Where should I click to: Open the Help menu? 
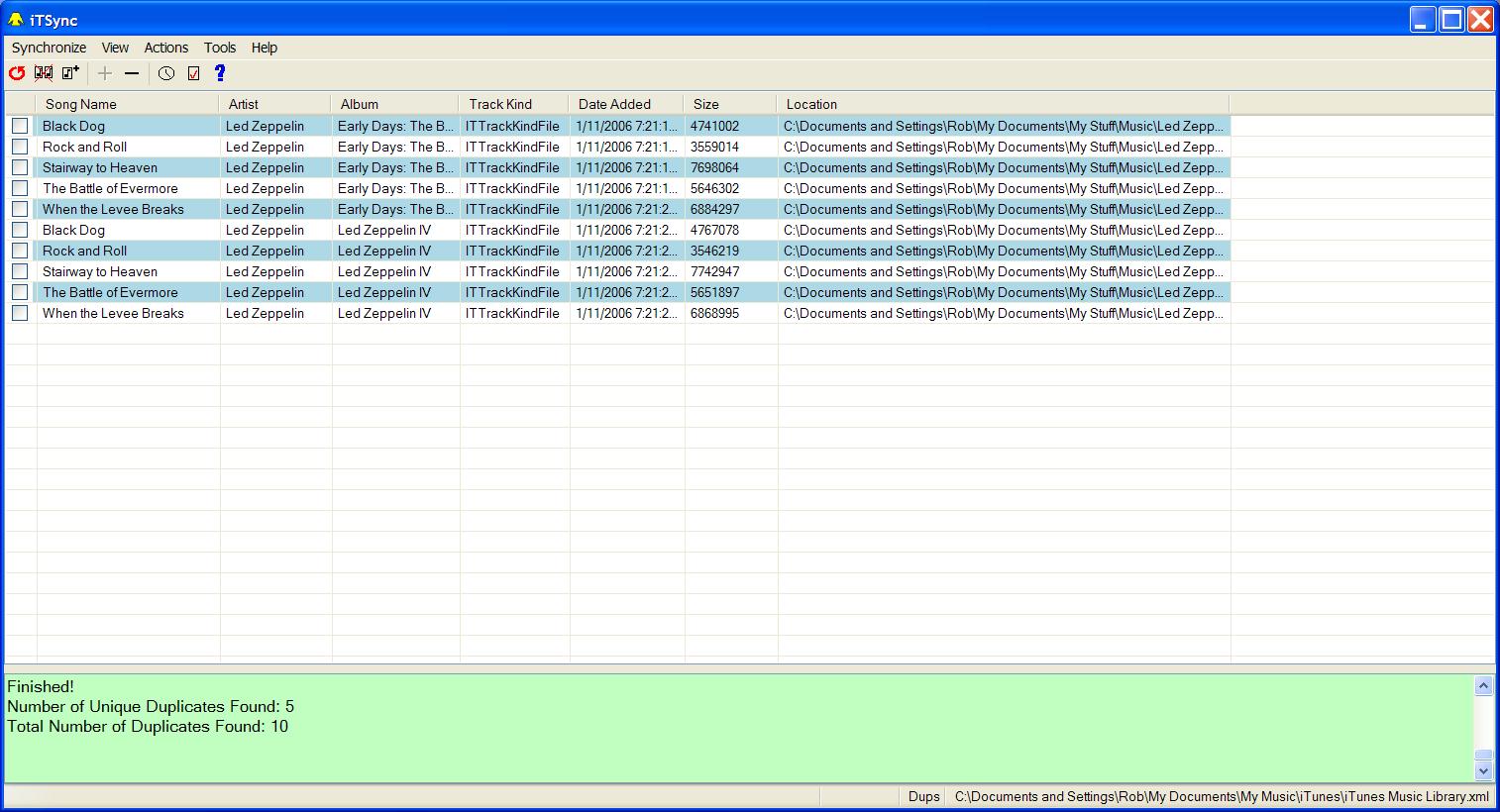265,48
